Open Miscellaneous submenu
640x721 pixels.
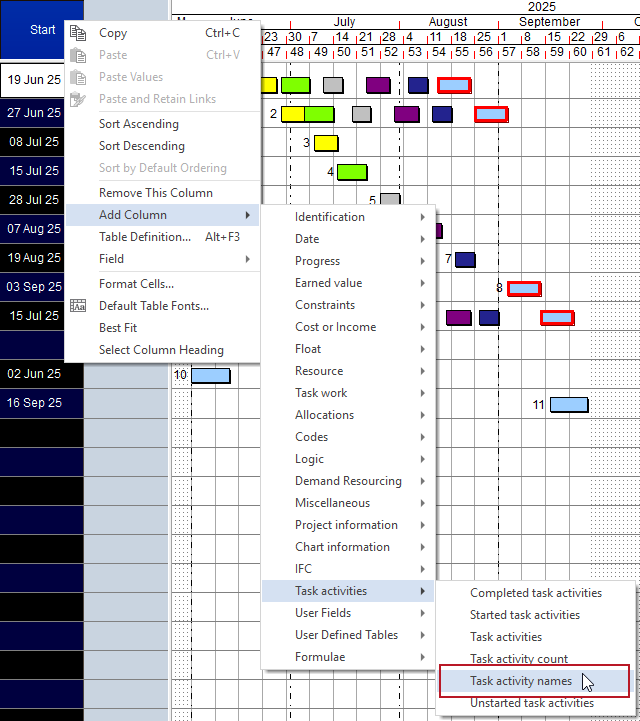pos(348,503)
